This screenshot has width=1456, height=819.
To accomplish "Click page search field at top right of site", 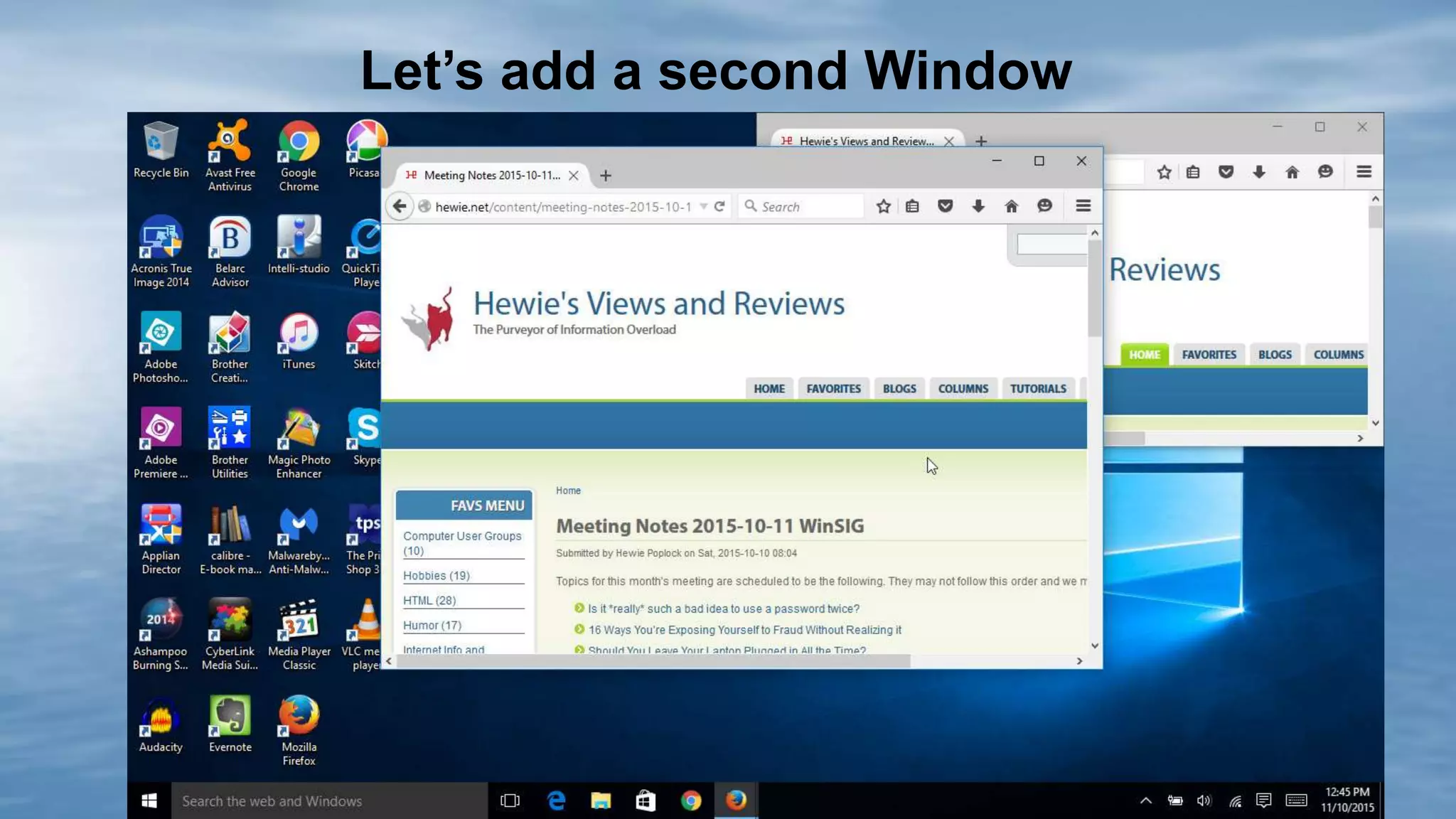I will tap(1051, 245).
